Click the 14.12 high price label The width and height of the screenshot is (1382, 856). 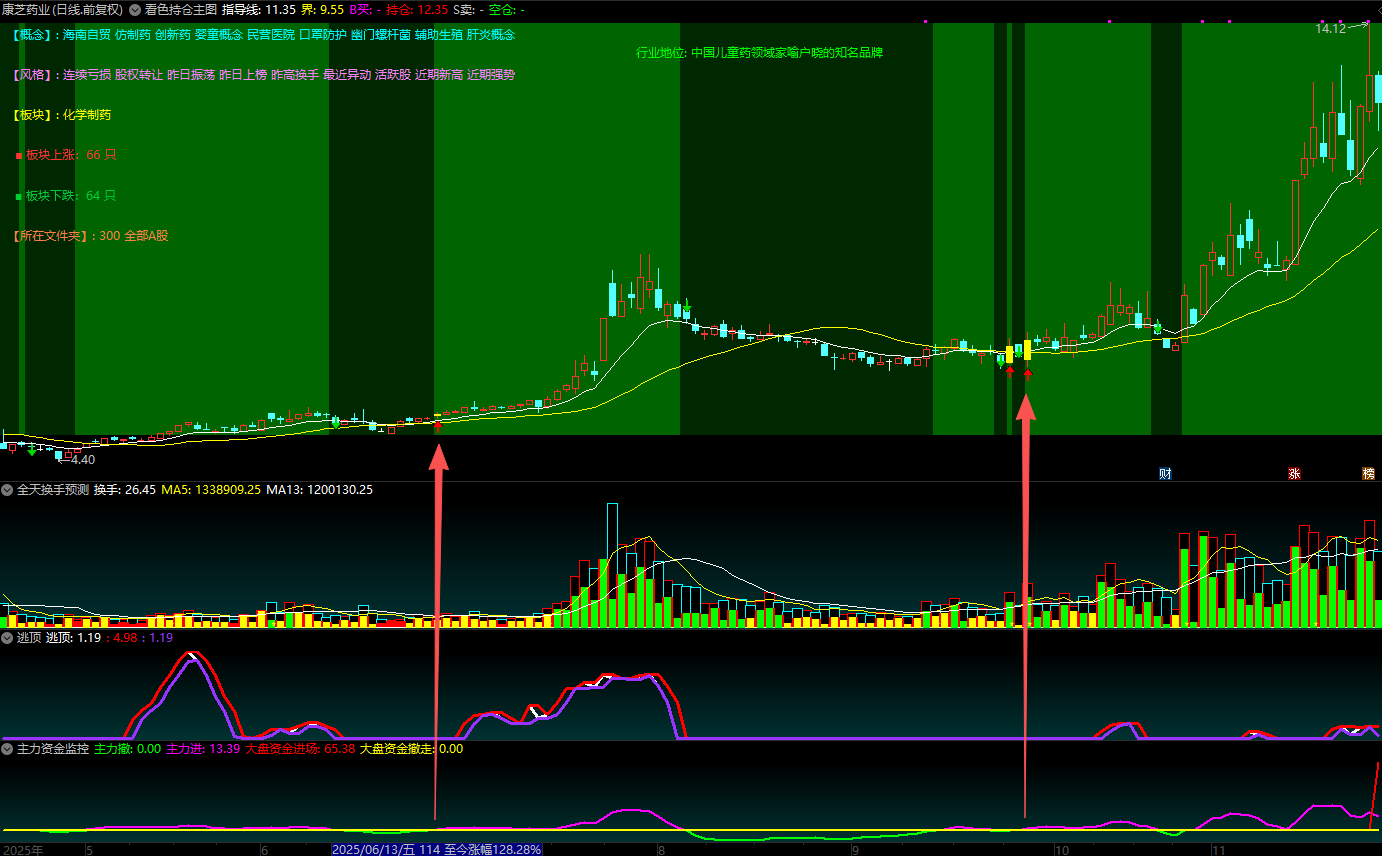point(1330,29)
